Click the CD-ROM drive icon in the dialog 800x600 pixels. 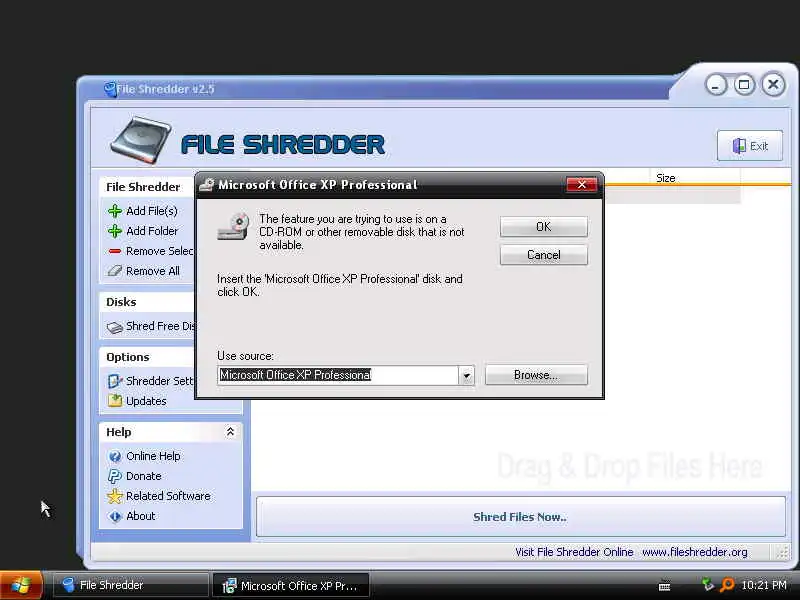tap(233, 227)
